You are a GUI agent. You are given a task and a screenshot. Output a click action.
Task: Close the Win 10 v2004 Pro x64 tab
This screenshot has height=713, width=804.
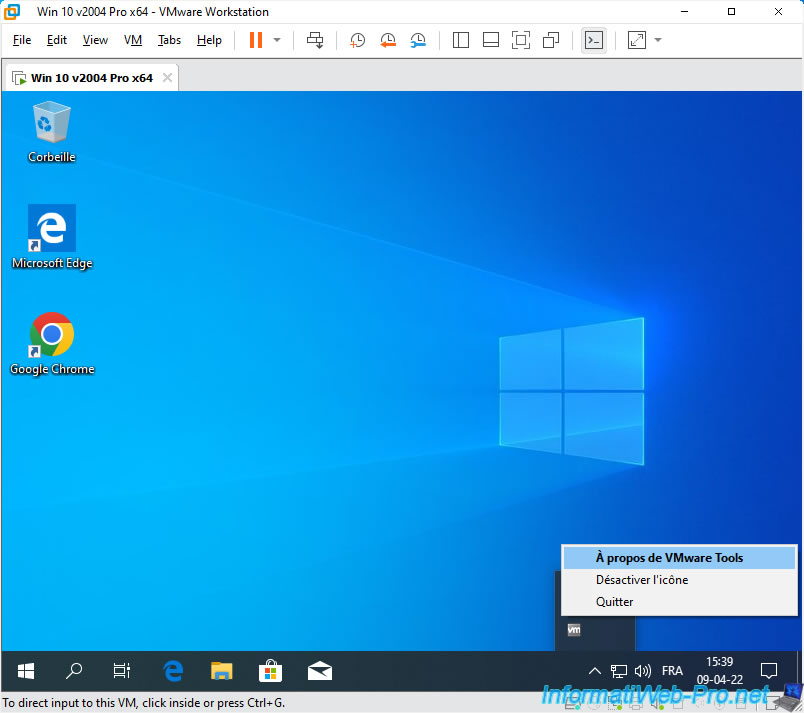[x=167, y=77]
